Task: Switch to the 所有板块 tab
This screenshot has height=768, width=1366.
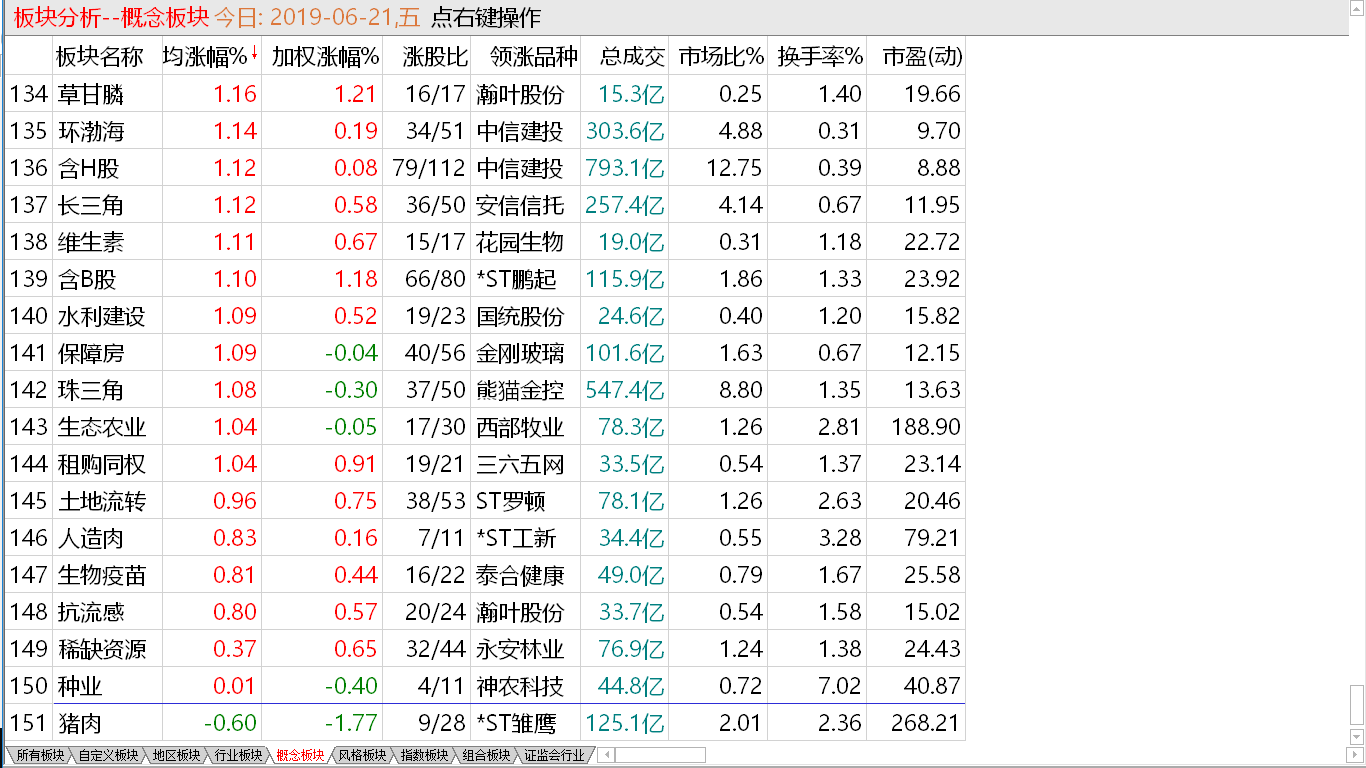Action: [x=40, y=755]
